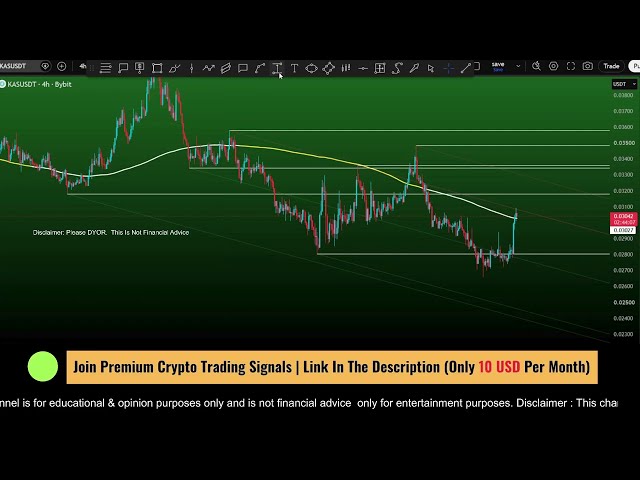Click the green circle beside the banner
Viewport: 640px width, 480px height.
click(x=42, y=366)
